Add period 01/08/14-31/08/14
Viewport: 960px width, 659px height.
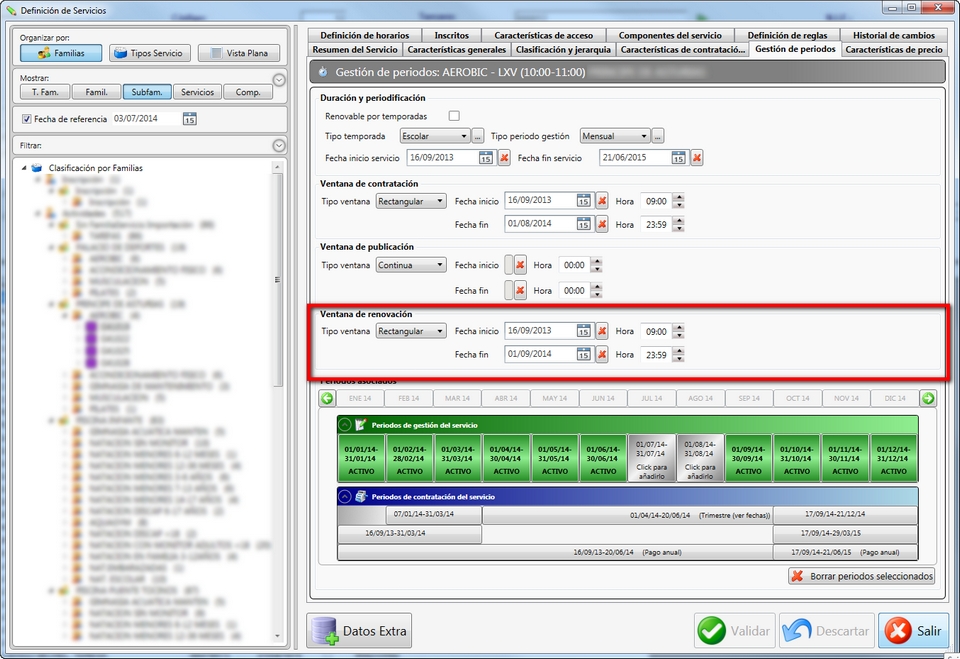(x=699, y=458)
